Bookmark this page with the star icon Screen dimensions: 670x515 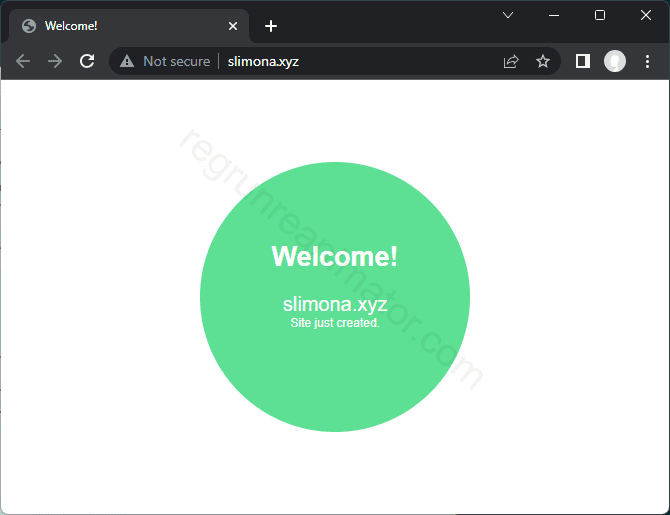pyautogui.click(x=543, y=61)
